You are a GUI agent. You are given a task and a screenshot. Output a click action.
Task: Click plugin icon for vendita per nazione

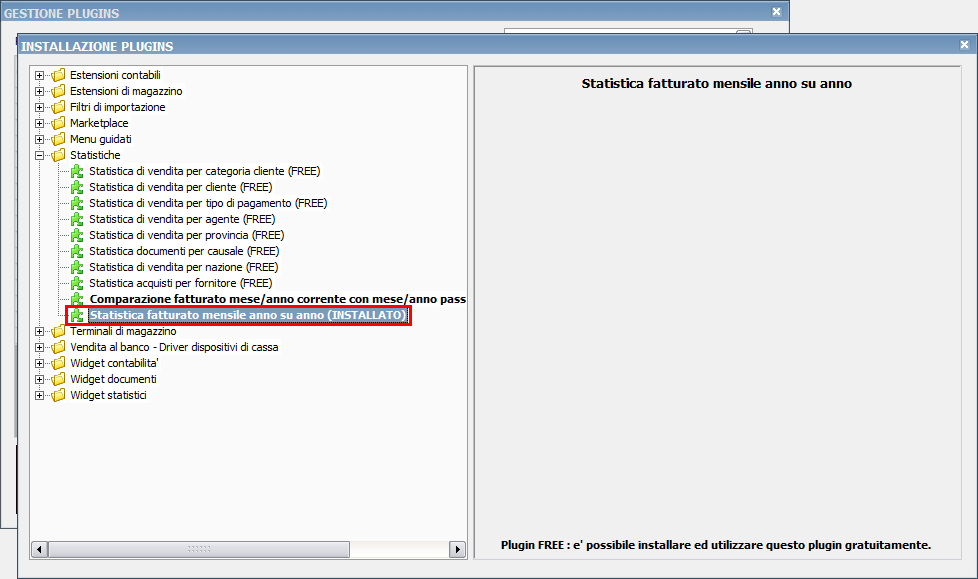[77, 267]
